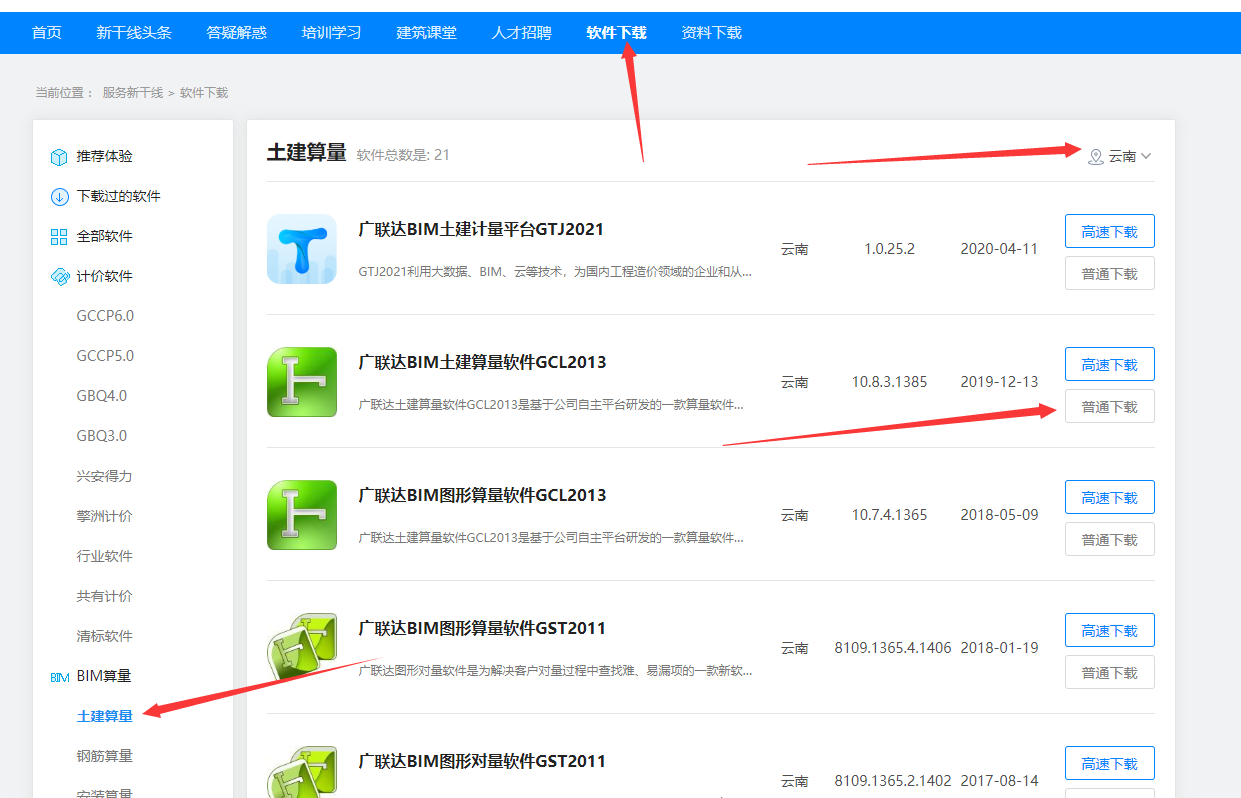Click the 软件总数是: 21 count text
The width and height of the screenshot is (1241, 798).
pos(403,155)
